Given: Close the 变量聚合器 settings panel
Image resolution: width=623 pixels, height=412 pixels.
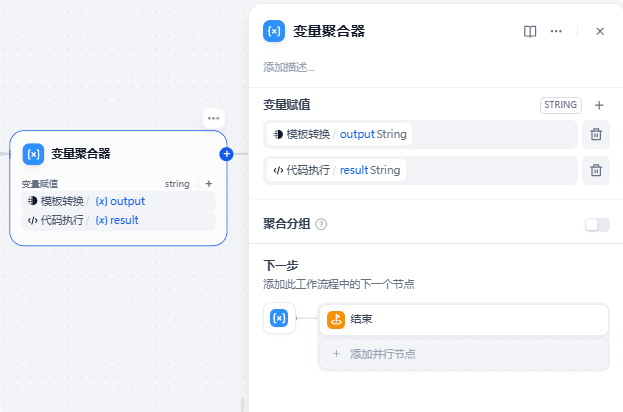Looking at the screenshot, I should tap(600, 31).
